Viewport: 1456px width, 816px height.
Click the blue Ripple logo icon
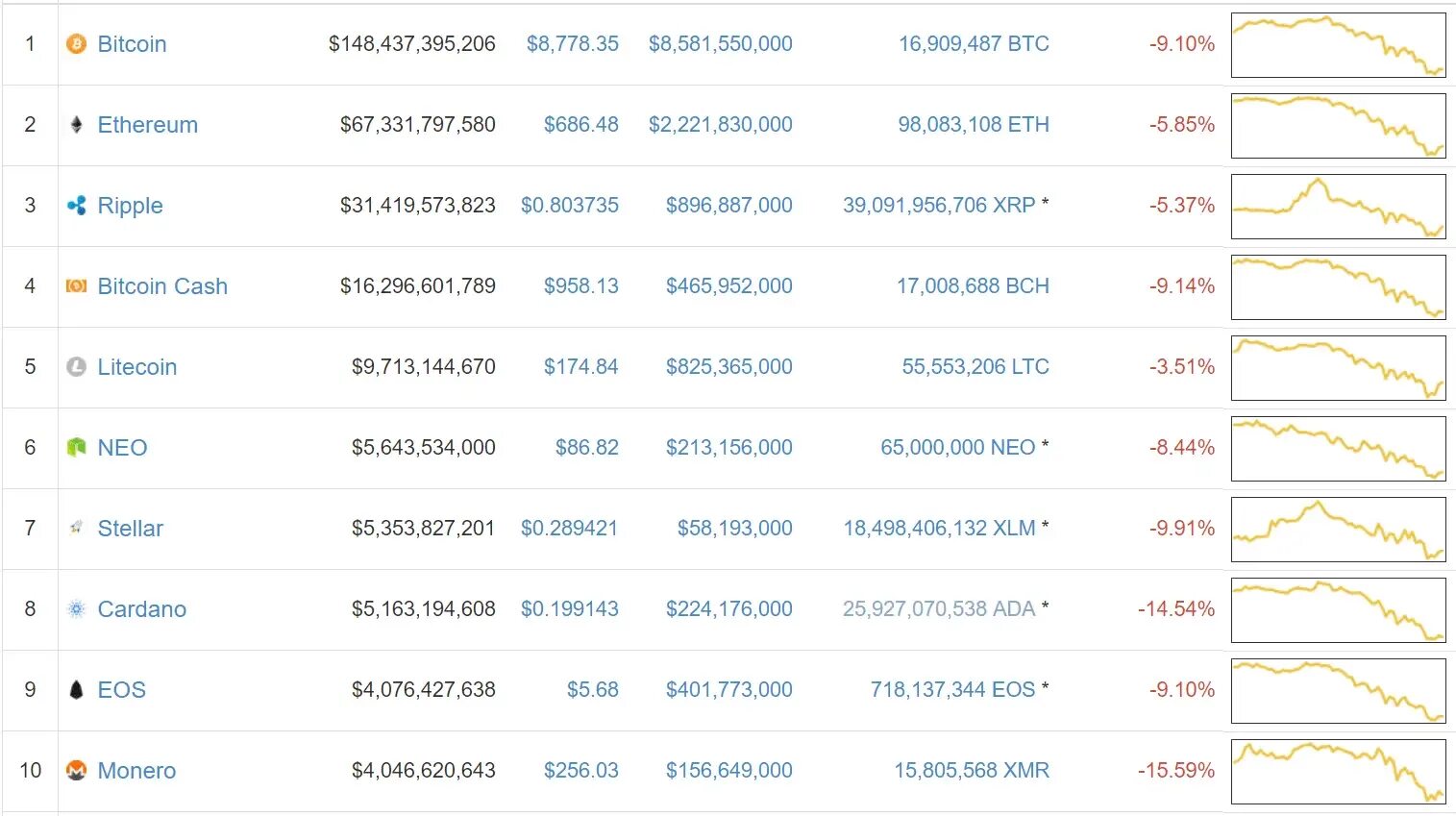[76, 206]
